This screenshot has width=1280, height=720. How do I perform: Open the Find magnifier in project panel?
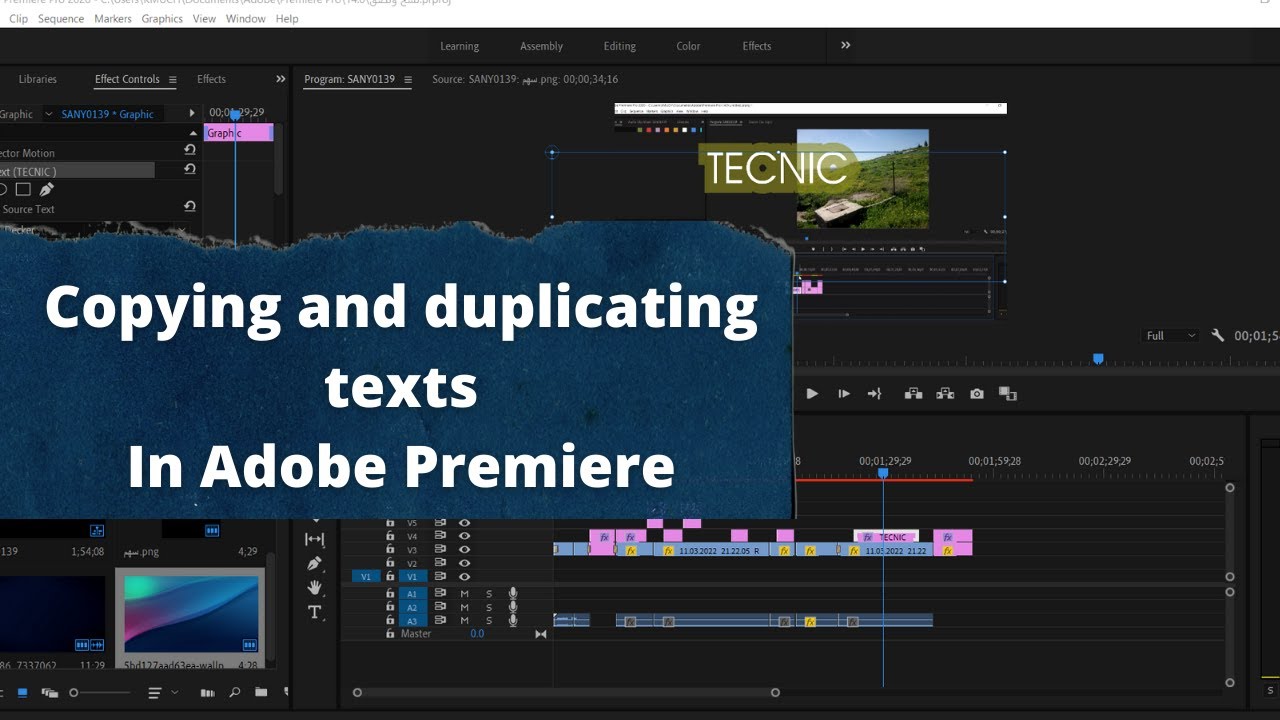(x=234, y=692)
